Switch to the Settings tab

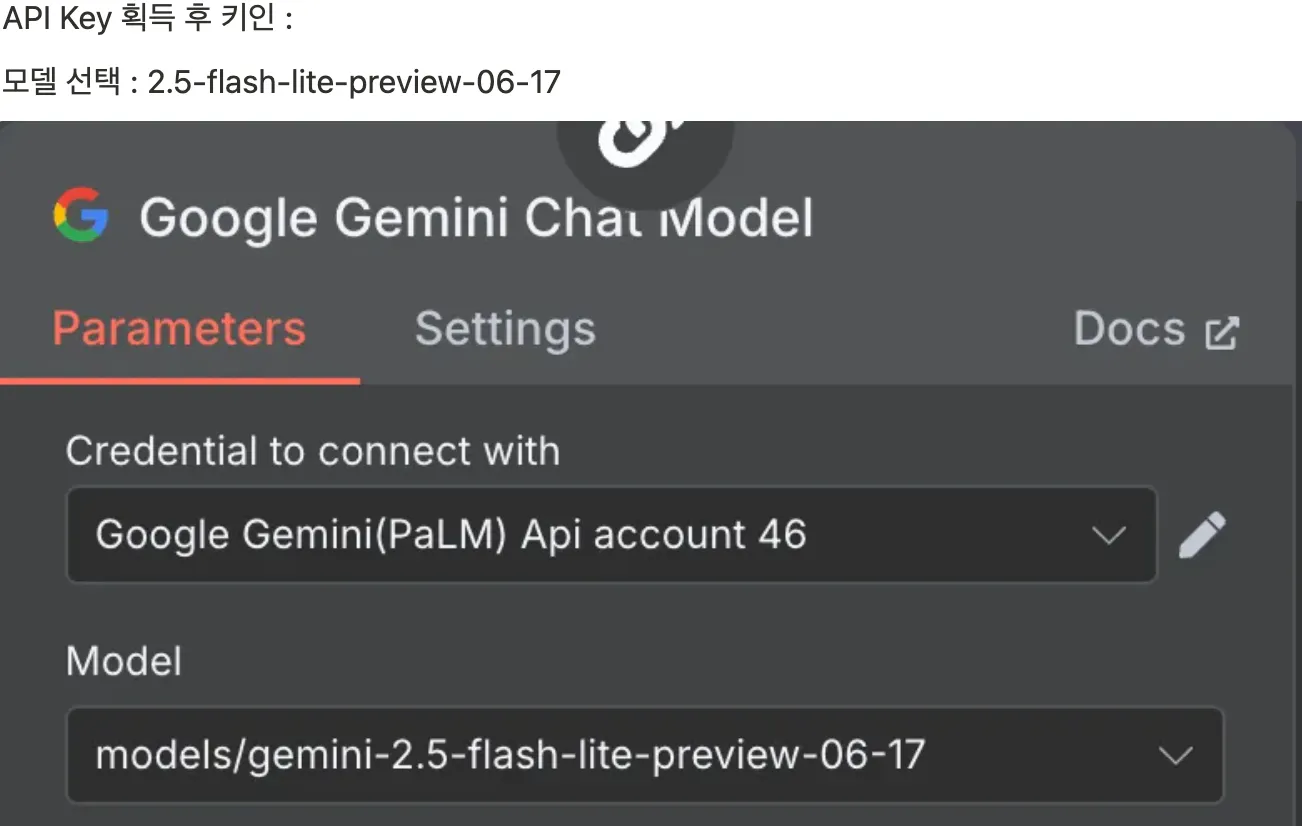point(504,329)
